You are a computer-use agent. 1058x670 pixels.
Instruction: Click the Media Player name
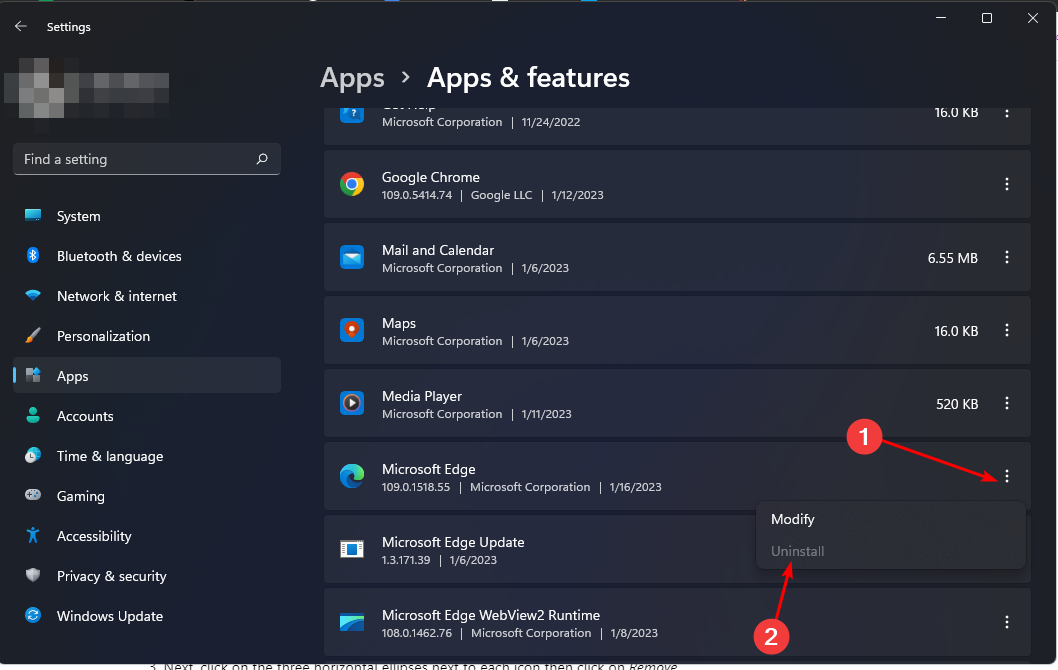[422, 396]
